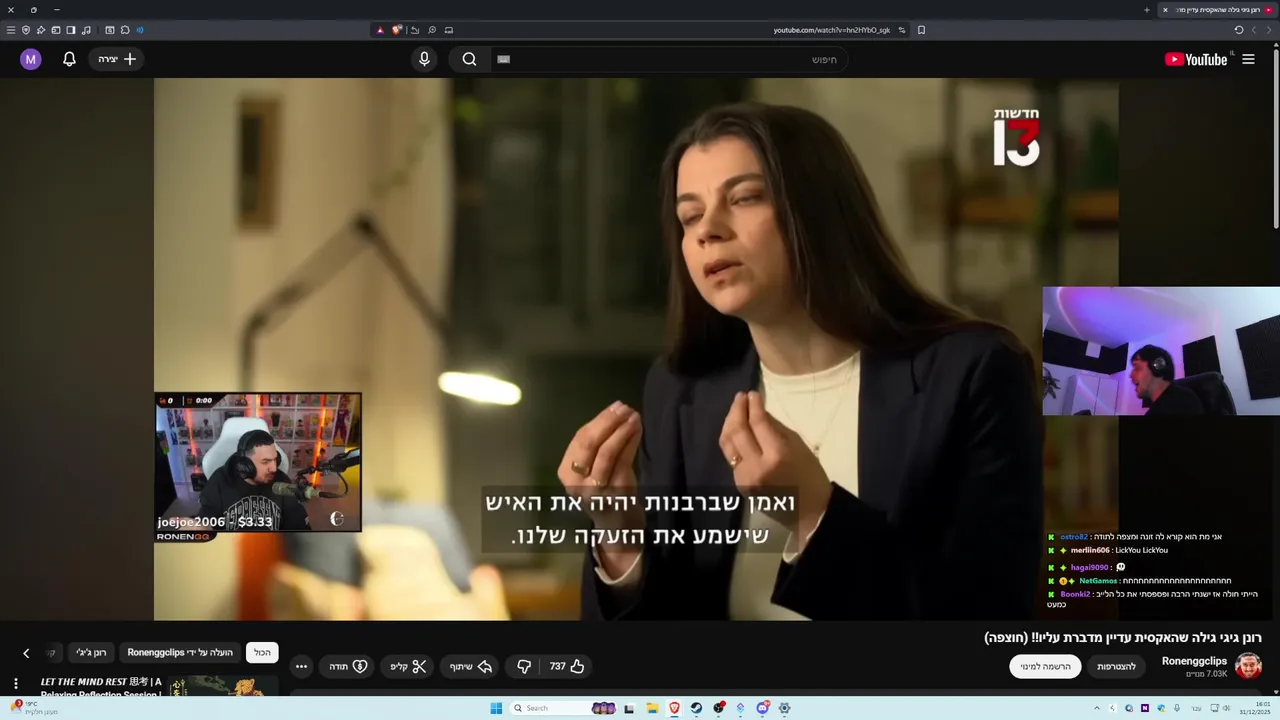Toggle the browser sidebar panel icon
Image resolution: width=1280 pixels, height=720 pixels.
(71, 30)
